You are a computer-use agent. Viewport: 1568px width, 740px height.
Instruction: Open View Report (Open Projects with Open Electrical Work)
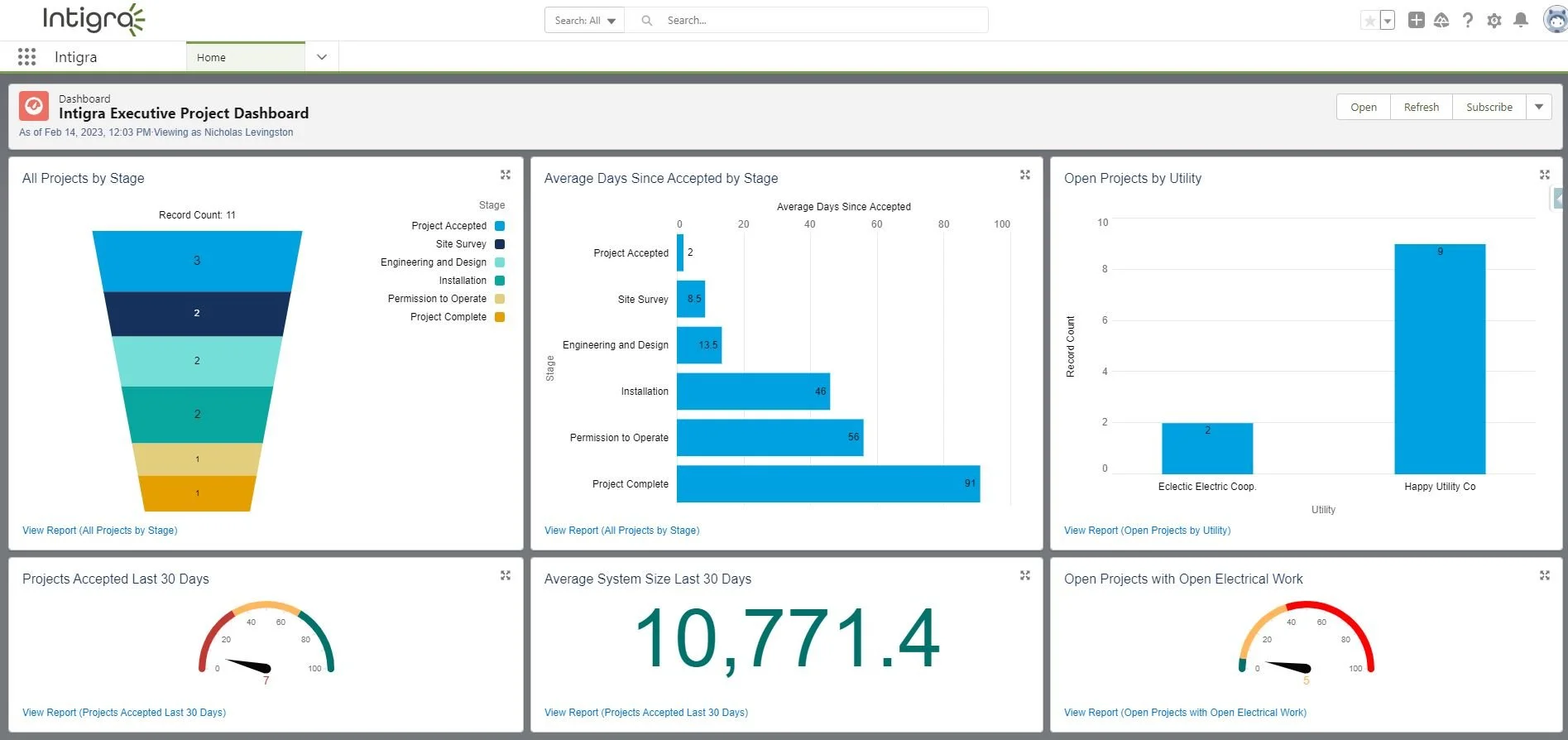click(x=1185, y=713)
